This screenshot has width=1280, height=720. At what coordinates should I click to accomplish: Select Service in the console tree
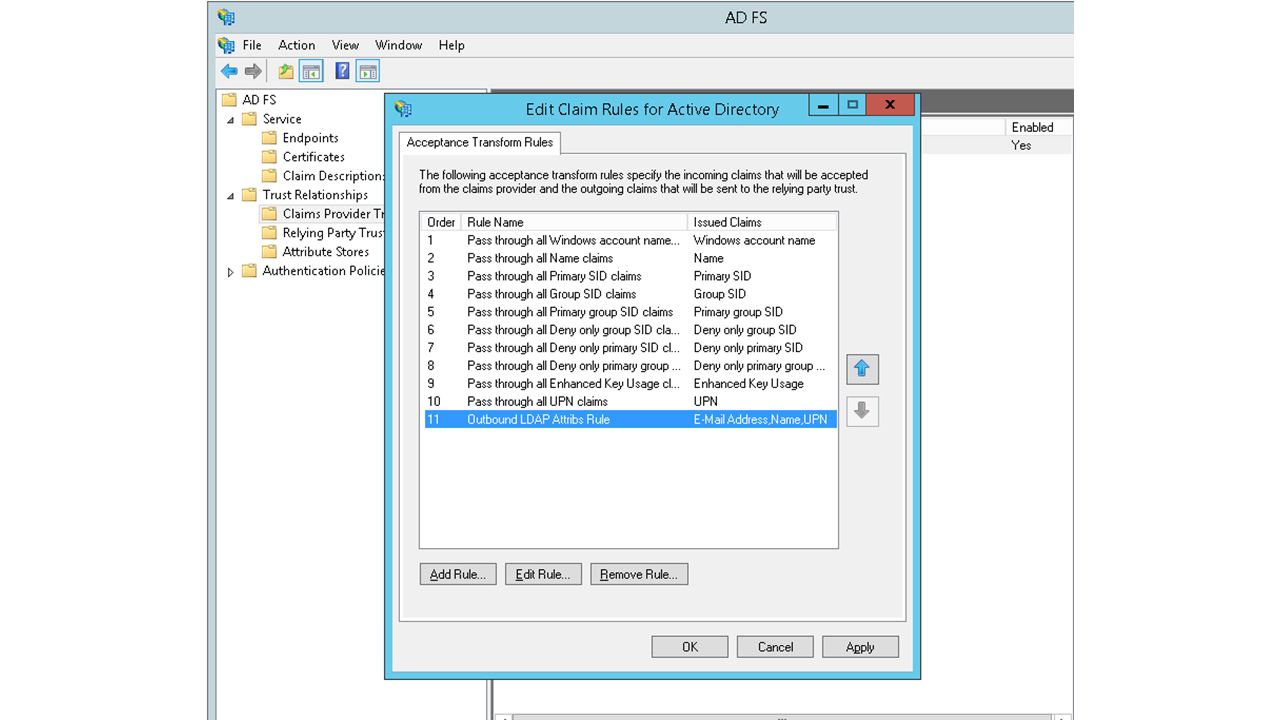[282, 119]
